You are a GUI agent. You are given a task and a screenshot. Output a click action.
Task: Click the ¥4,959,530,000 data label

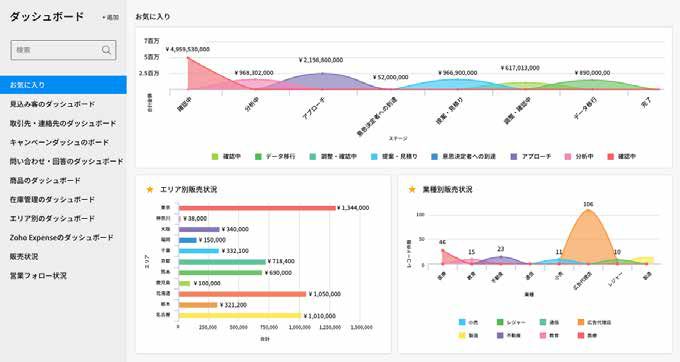coord(188,49)
